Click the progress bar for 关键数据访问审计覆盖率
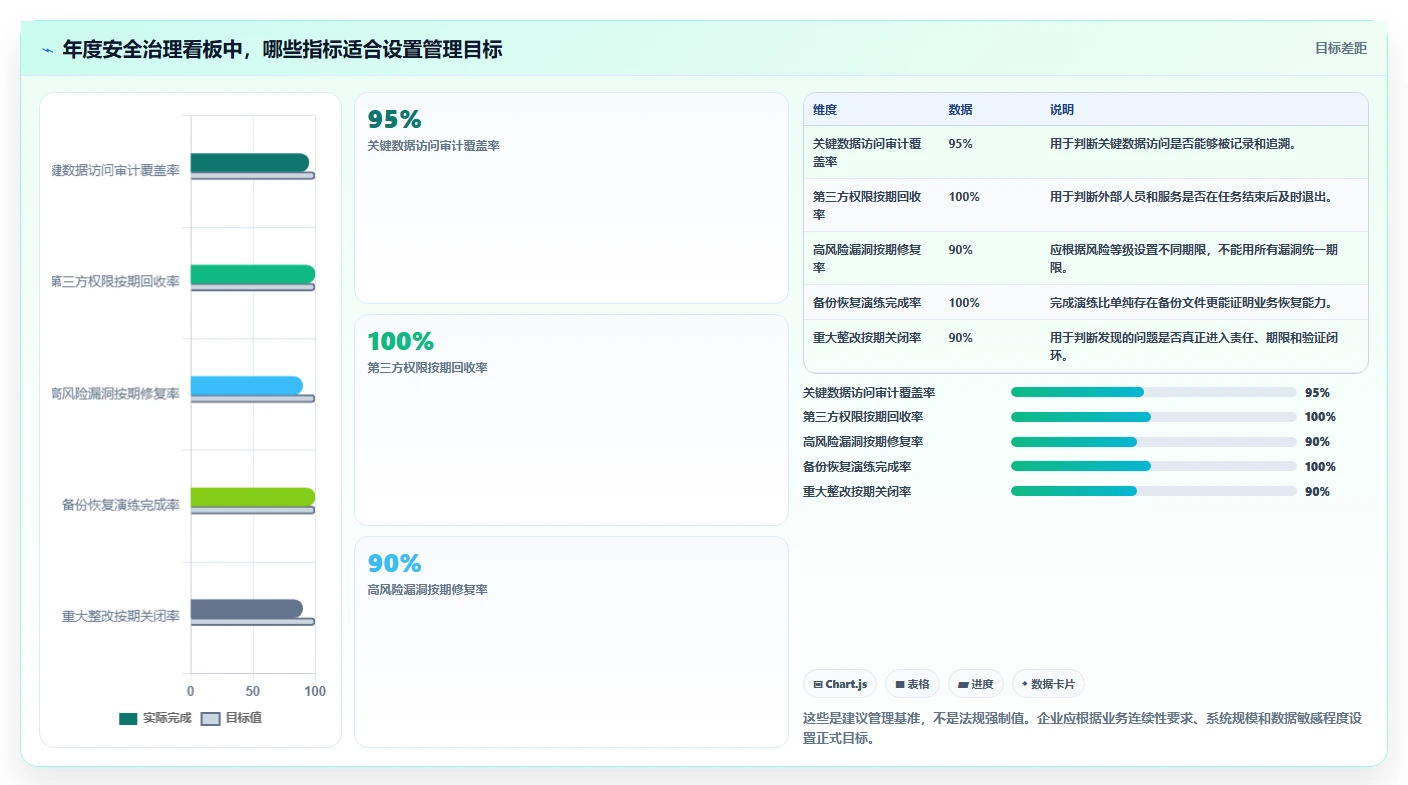 [x=1153, y=392]
